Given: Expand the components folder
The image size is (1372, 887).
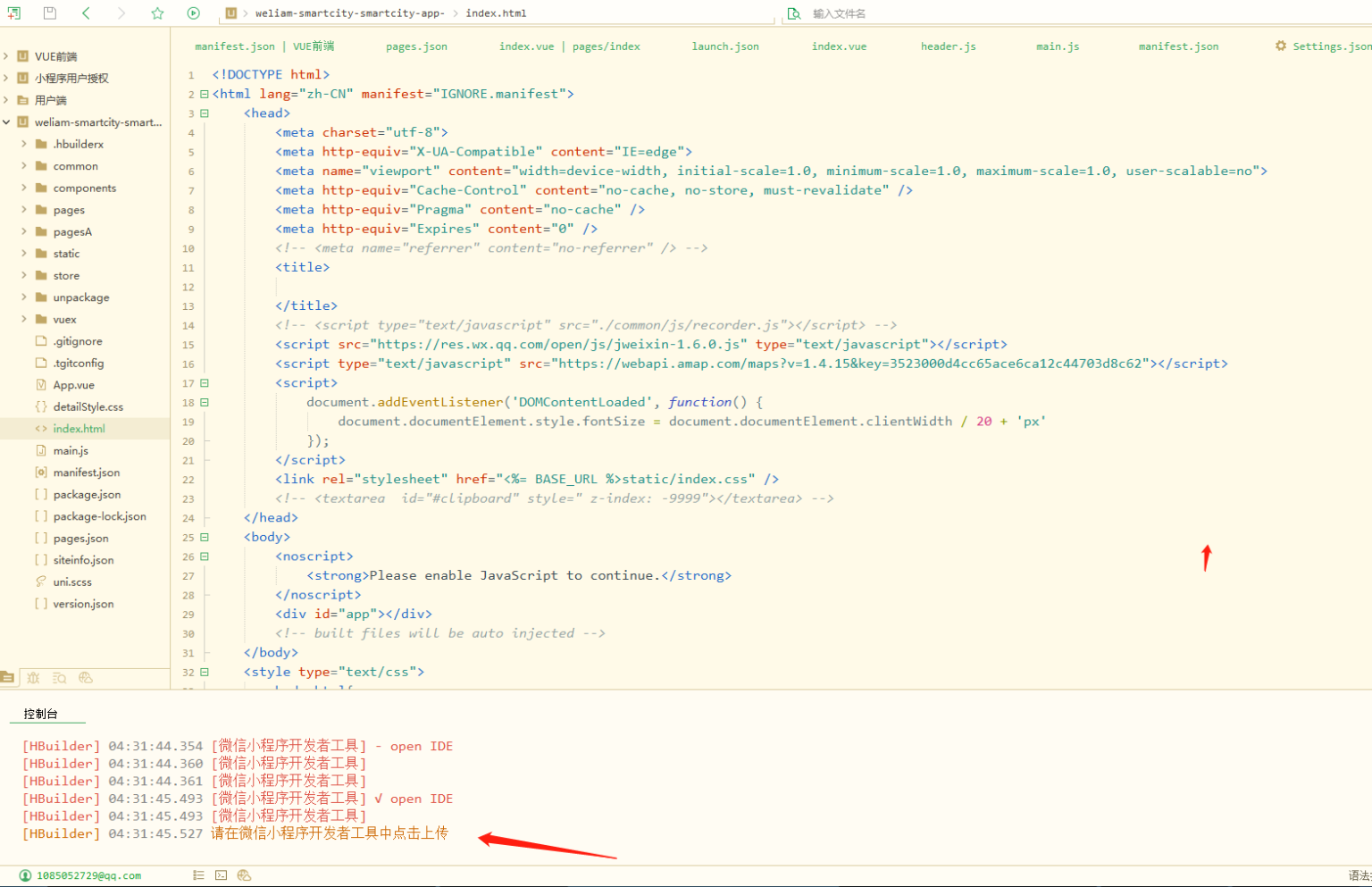Looking at the screenshot, I should (x=24, y=188).
